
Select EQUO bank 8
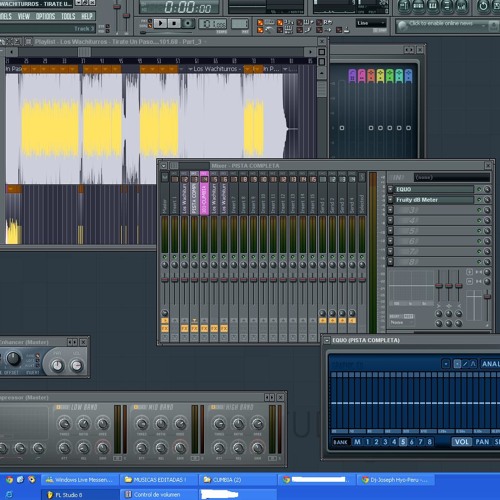point(429,442)
